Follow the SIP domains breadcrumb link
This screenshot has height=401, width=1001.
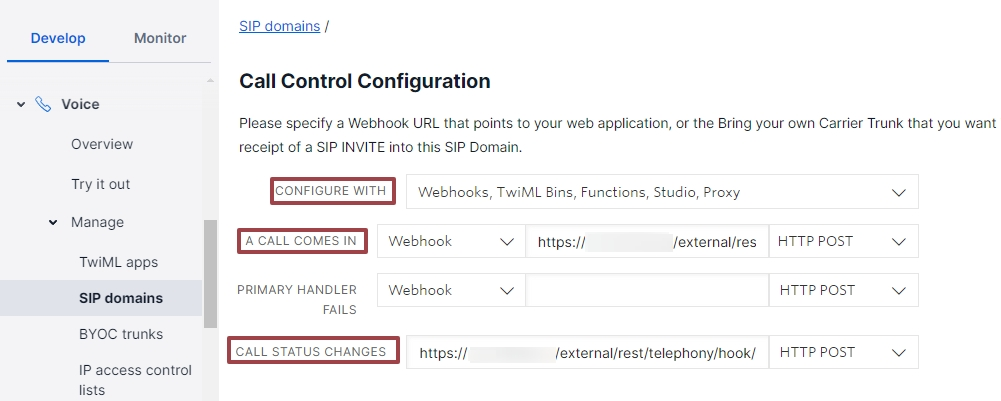pyautogui.click(x=280, y=26)
